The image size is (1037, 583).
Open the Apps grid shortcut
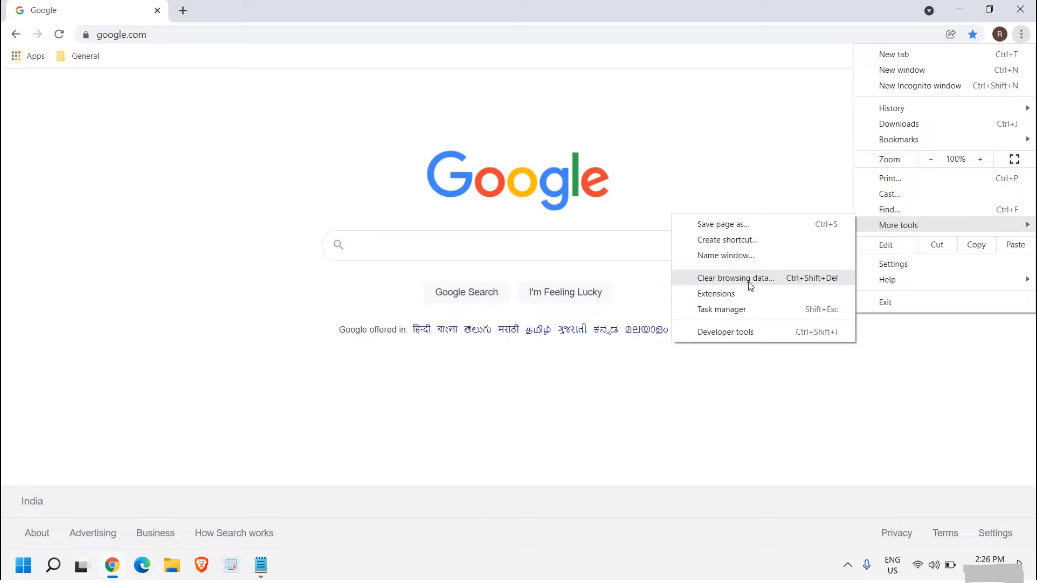point(28,56)
